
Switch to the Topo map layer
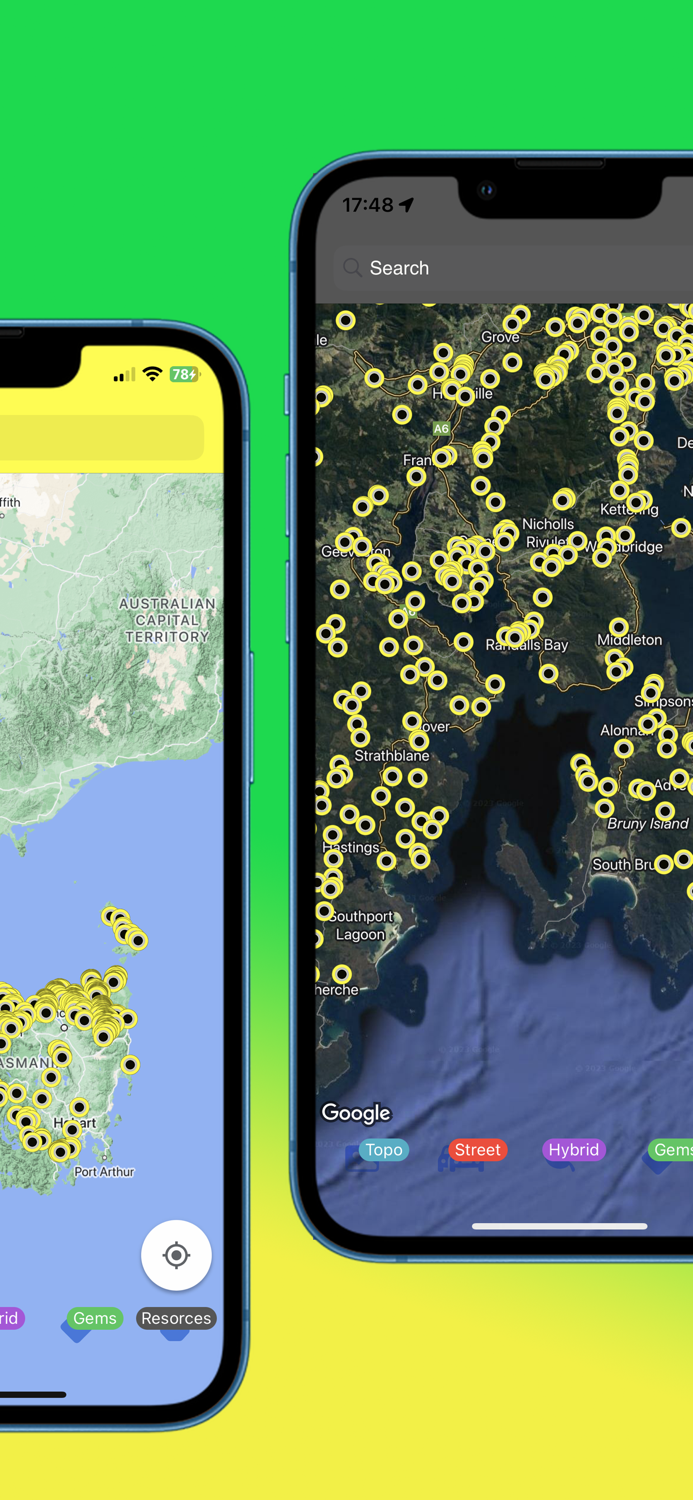(384, 1150)
